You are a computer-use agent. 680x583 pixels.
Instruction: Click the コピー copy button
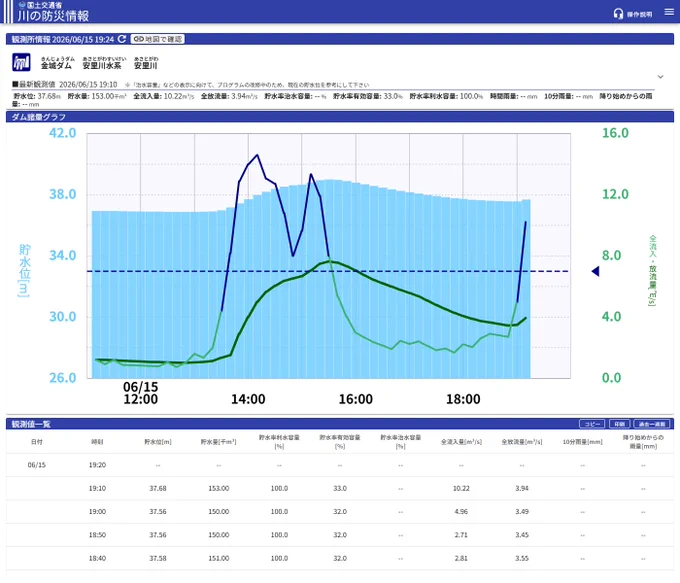click(x=592, y=424)
